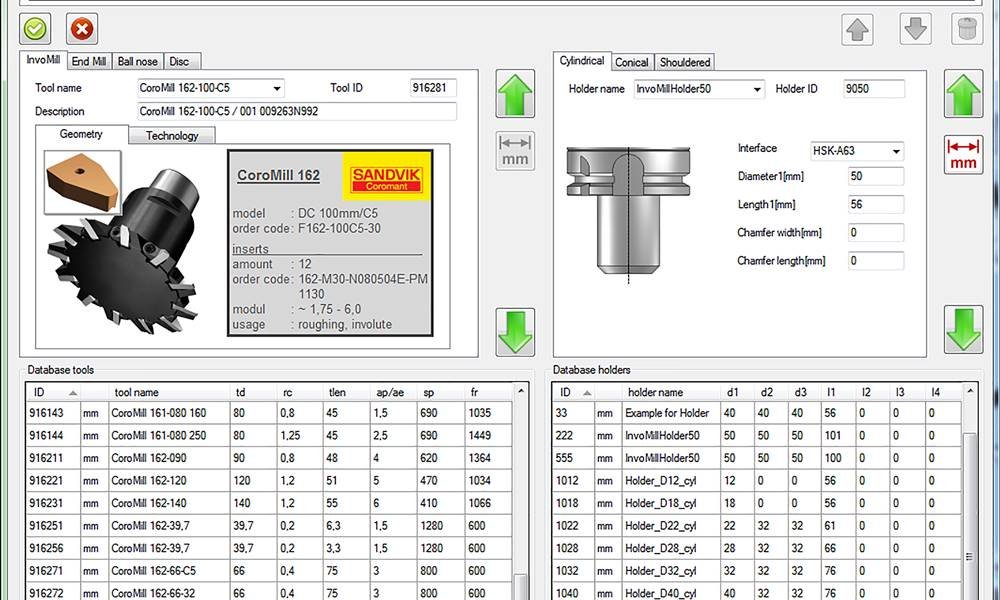Sort holders by d1 column header
Screen dimensions: 1000x600
(738, 393)
